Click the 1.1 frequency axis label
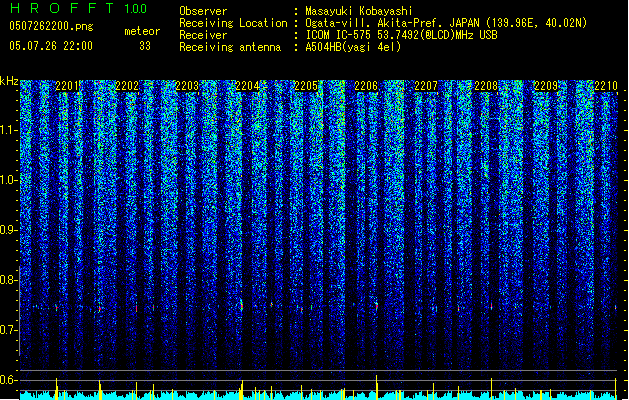This screenshot has height=400, width=629. (8, 130)
